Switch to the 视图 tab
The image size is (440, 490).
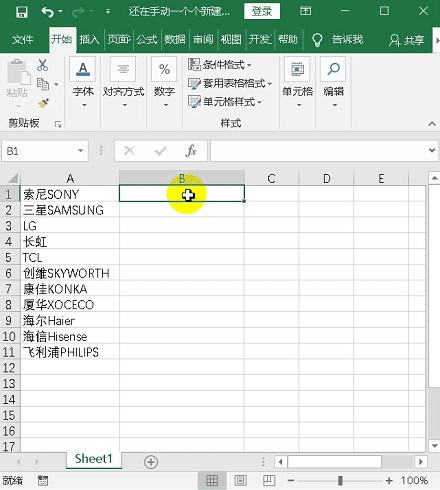231,40
